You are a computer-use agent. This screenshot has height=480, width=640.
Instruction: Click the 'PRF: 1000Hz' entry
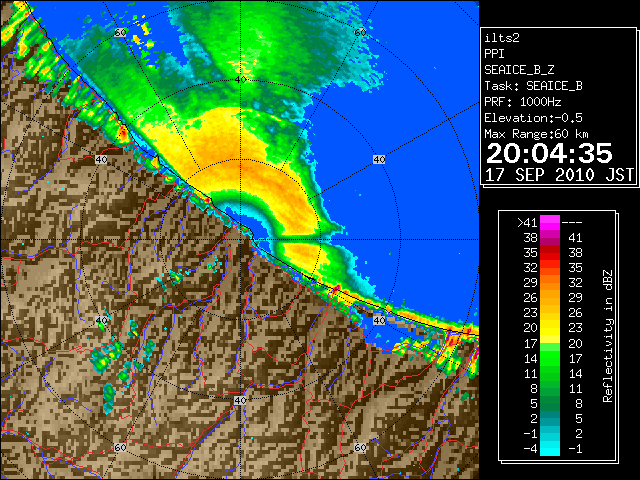click(523, 102)
